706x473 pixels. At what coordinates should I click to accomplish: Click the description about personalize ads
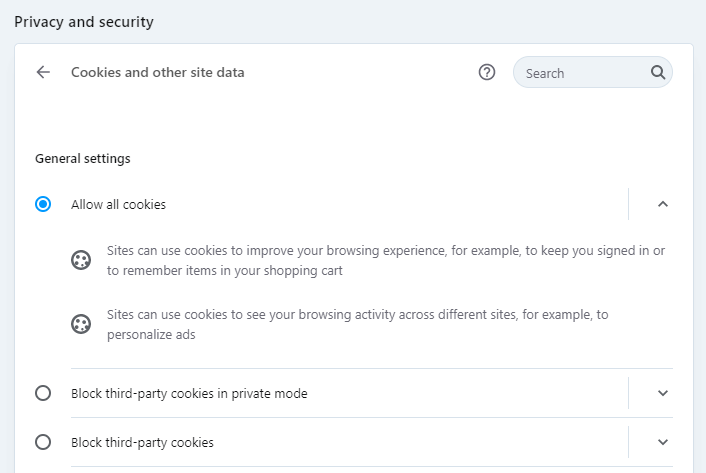357,324
